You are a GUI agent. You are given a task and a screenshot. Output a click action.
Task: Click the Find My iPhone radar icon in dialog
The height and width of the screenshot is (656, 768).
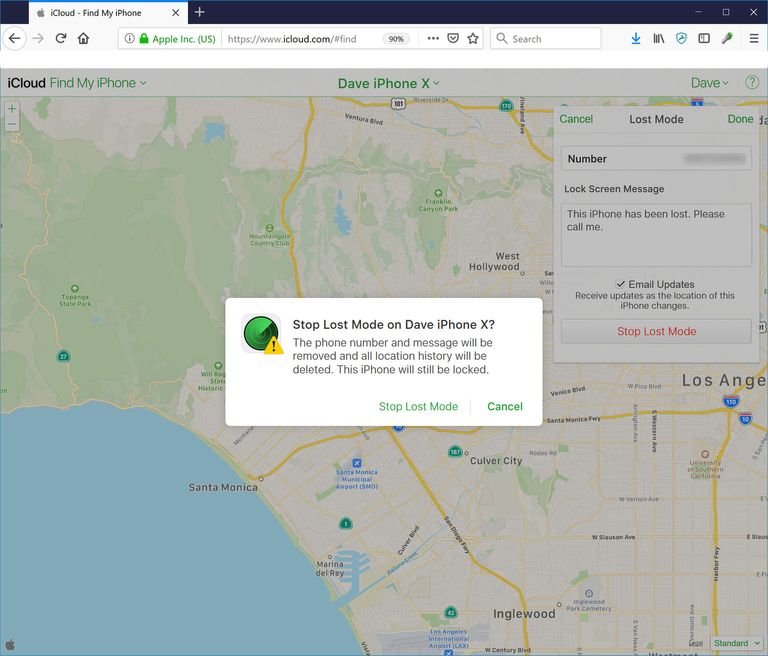[x=261, y=334]
